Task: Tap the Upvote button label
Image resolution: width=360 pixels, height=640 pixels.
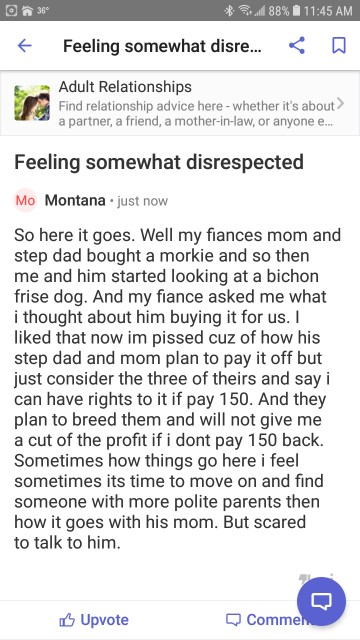Action: (104, 620)
